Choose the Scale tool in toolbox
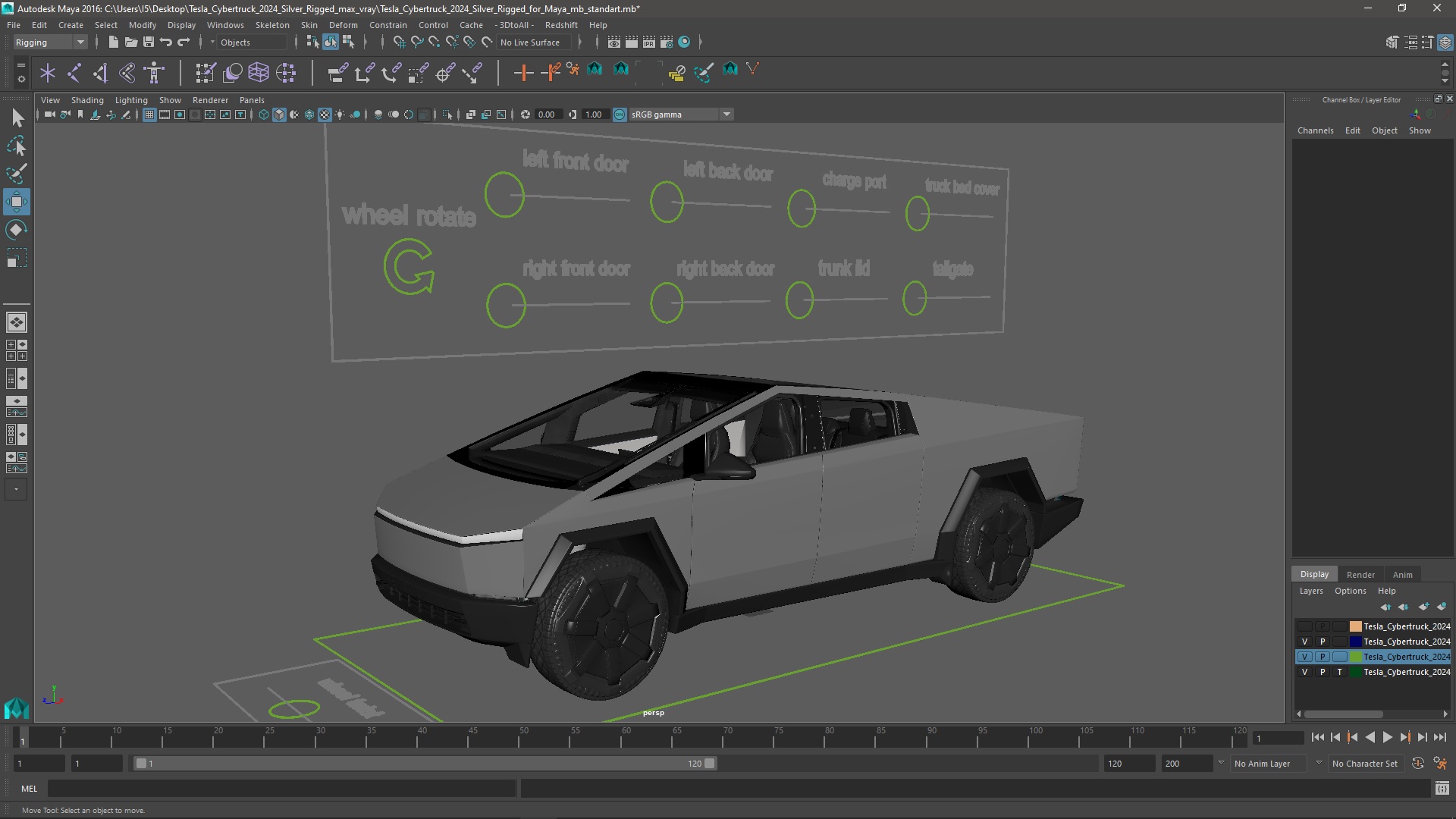The height and width of the screenshot is (819, 1456). [x=17, y=259]
